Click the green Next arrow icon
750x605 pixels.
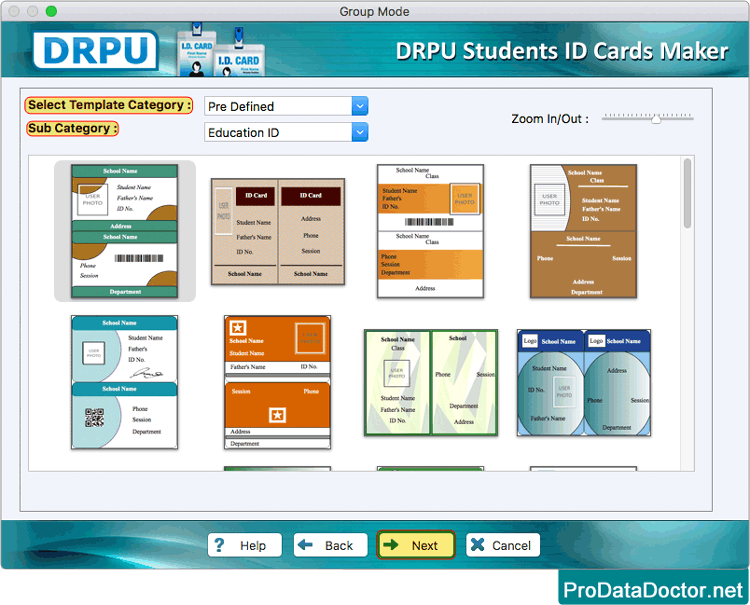(391, 545)
